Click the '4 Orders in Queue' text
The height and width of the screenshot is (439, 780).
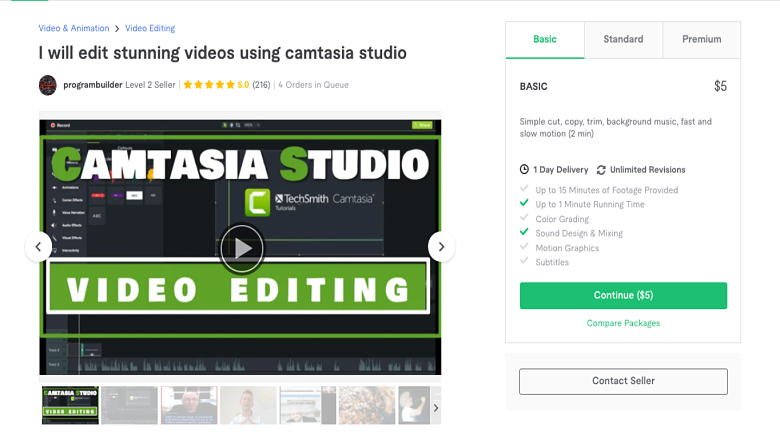pos(313,85)
